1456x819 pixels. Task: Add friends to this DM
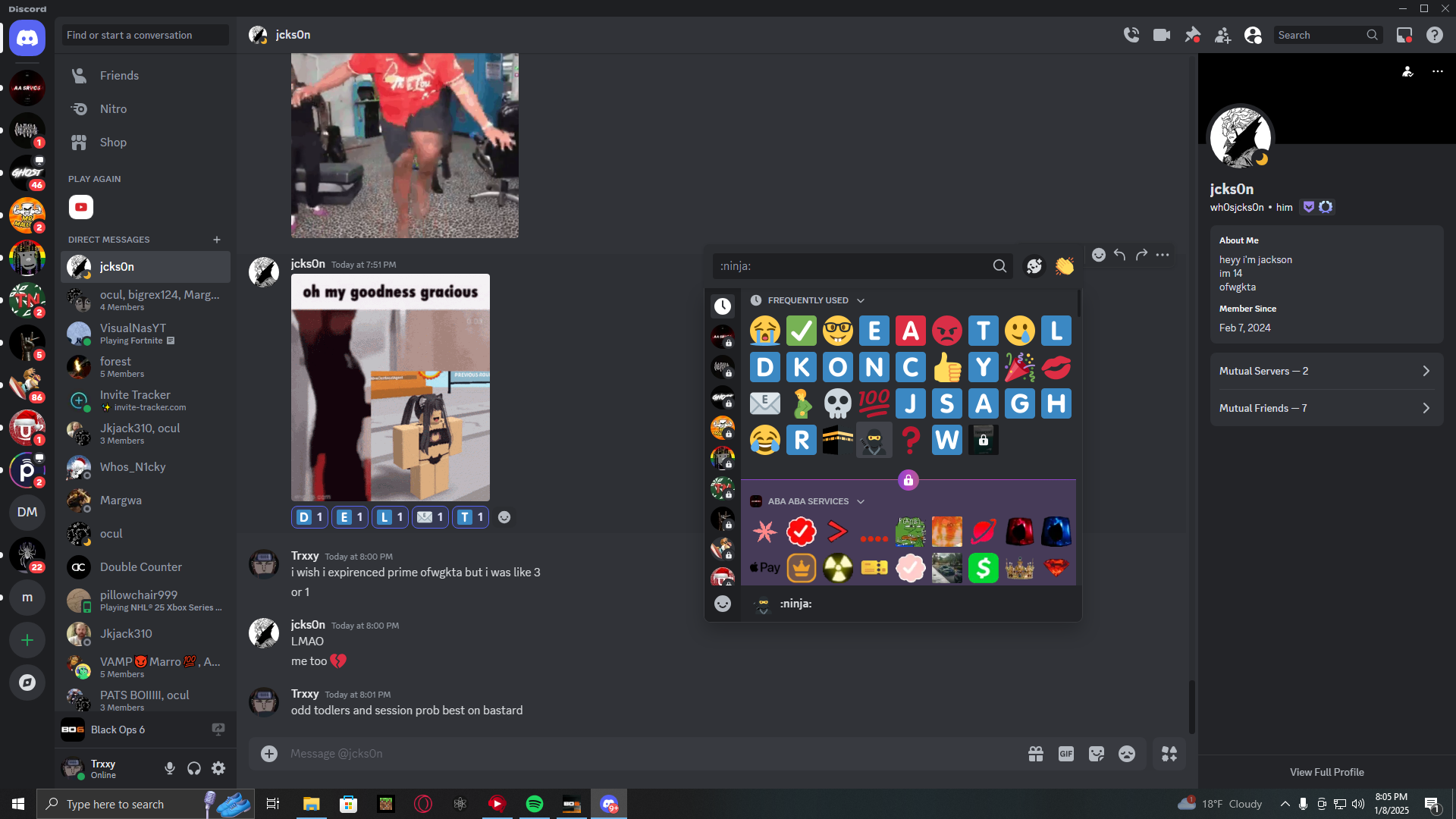point(1222,35)
